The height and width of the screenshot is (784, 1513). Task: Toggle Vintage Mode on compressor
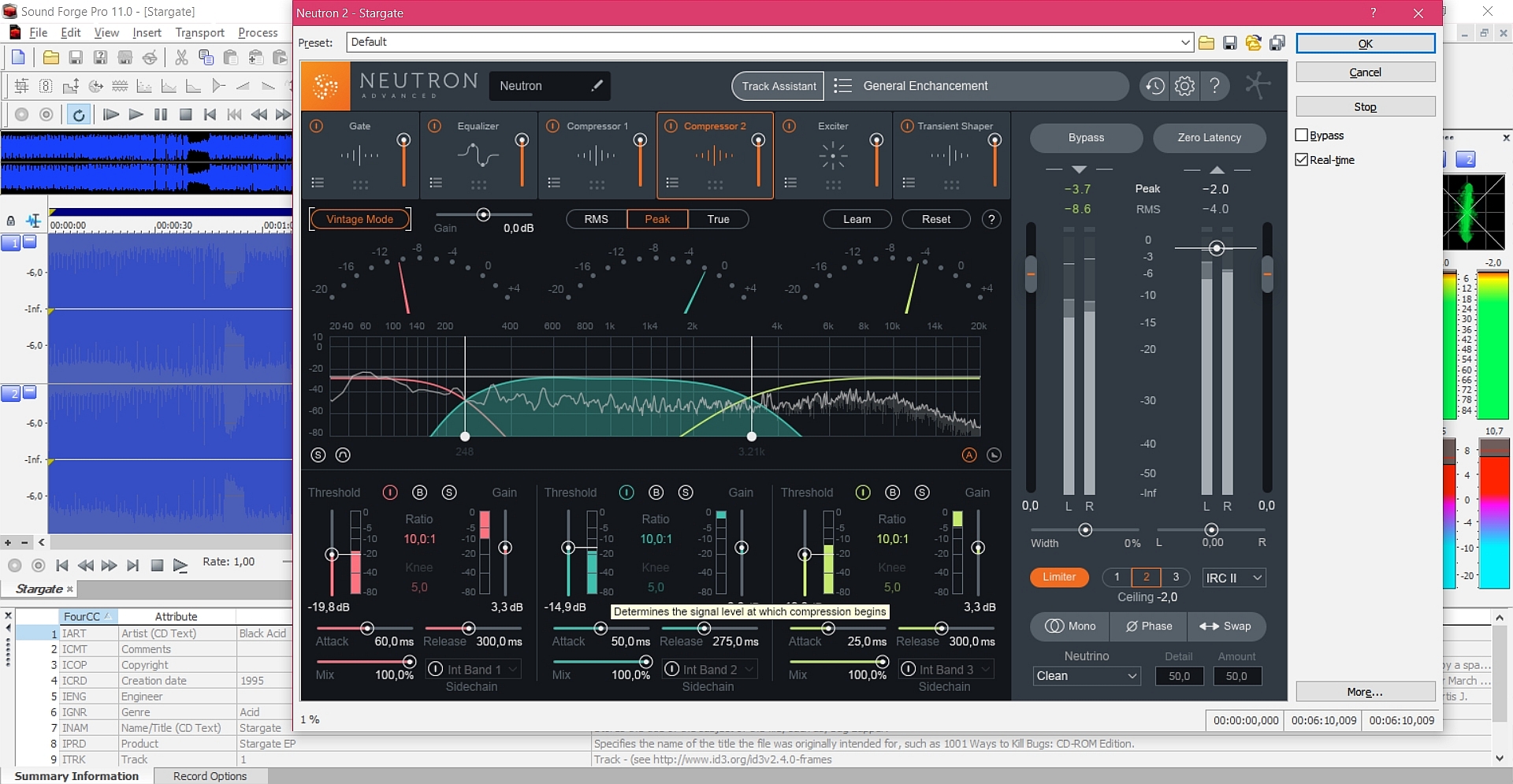click(x=359, y=219)
